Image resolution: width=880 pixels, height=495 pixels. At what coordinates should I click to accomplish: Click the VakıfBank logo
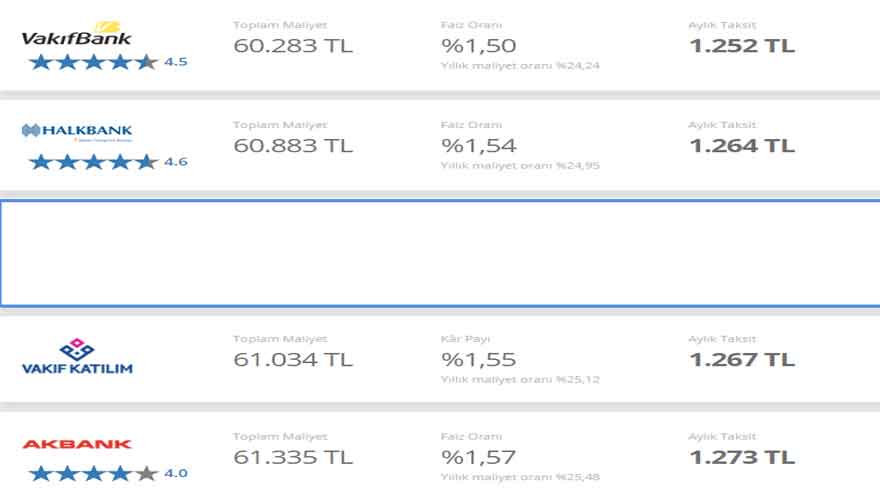click(x=76, y=34)
